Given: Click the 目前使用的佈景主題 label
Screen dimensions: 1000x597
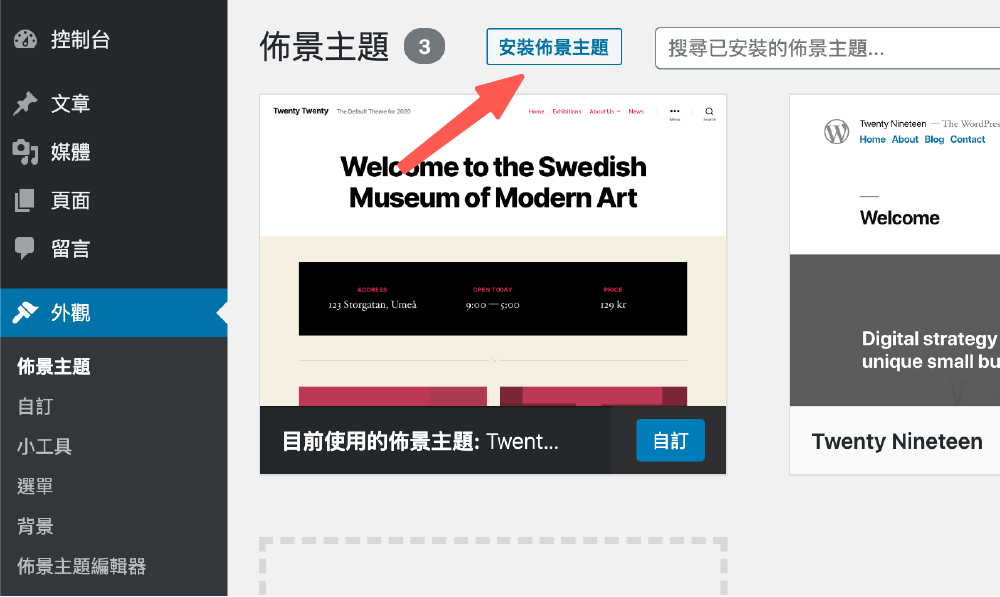Looking at the screenshot, I should point(381,441).
